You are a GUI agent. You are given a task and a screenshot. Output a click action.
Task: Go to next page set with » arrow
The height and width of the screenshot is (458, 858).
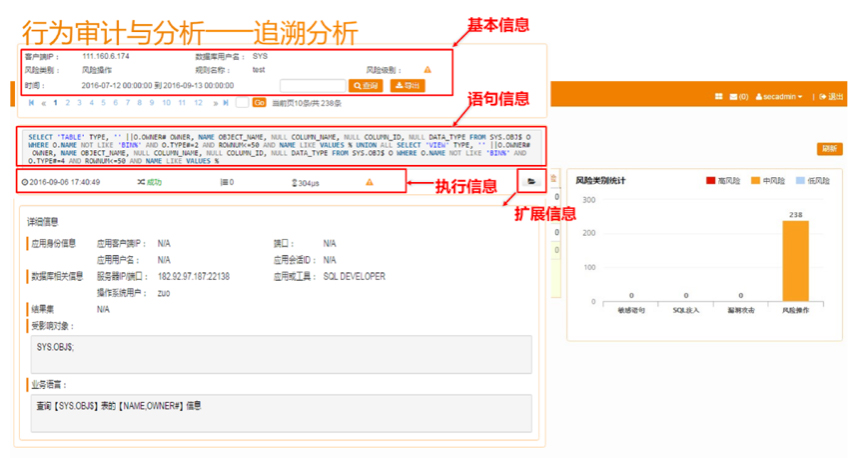(215, 102)
